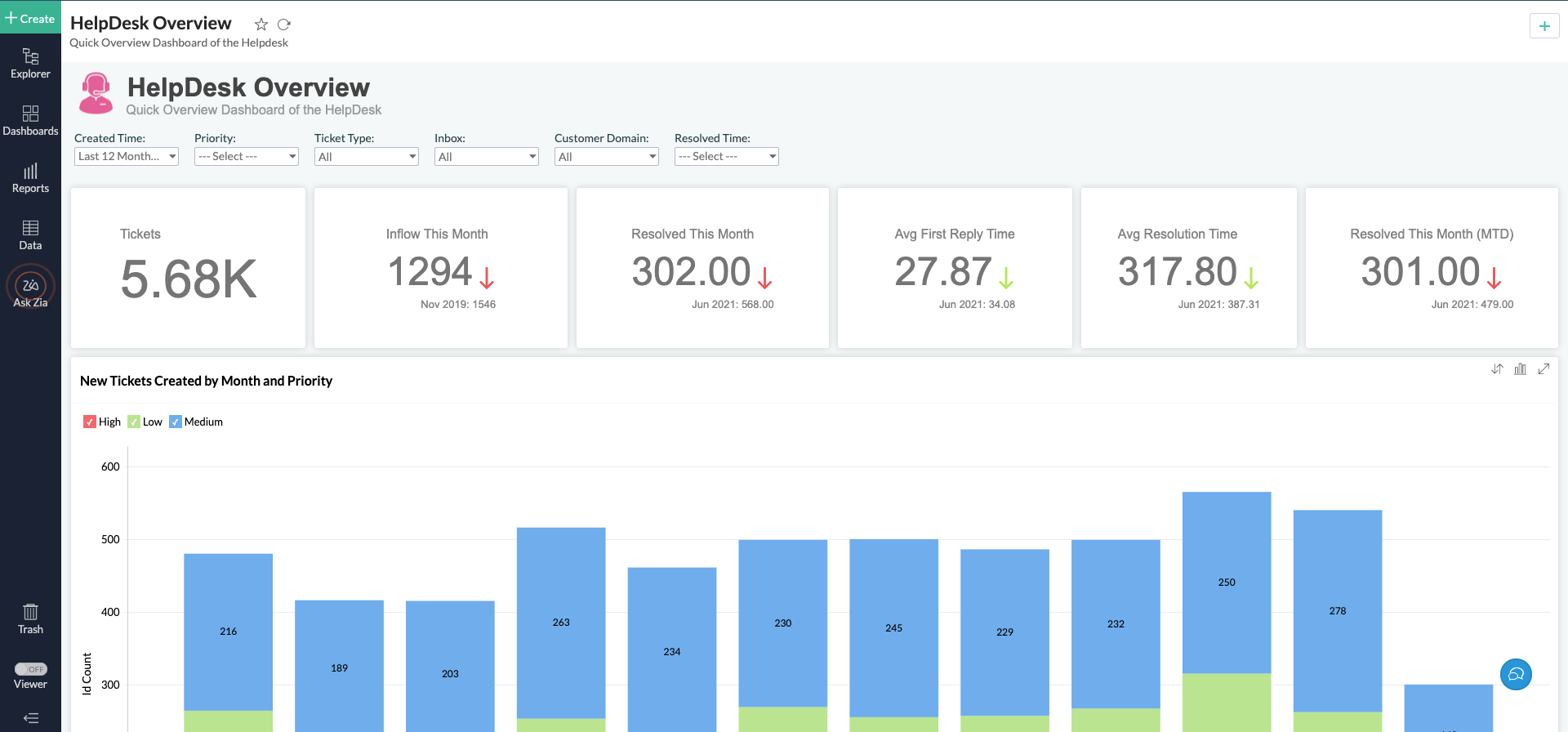The height and width of the screenshot is (732, 1568).
Task: Click the favorite star icon beside title
Action: tap(261, 25)
